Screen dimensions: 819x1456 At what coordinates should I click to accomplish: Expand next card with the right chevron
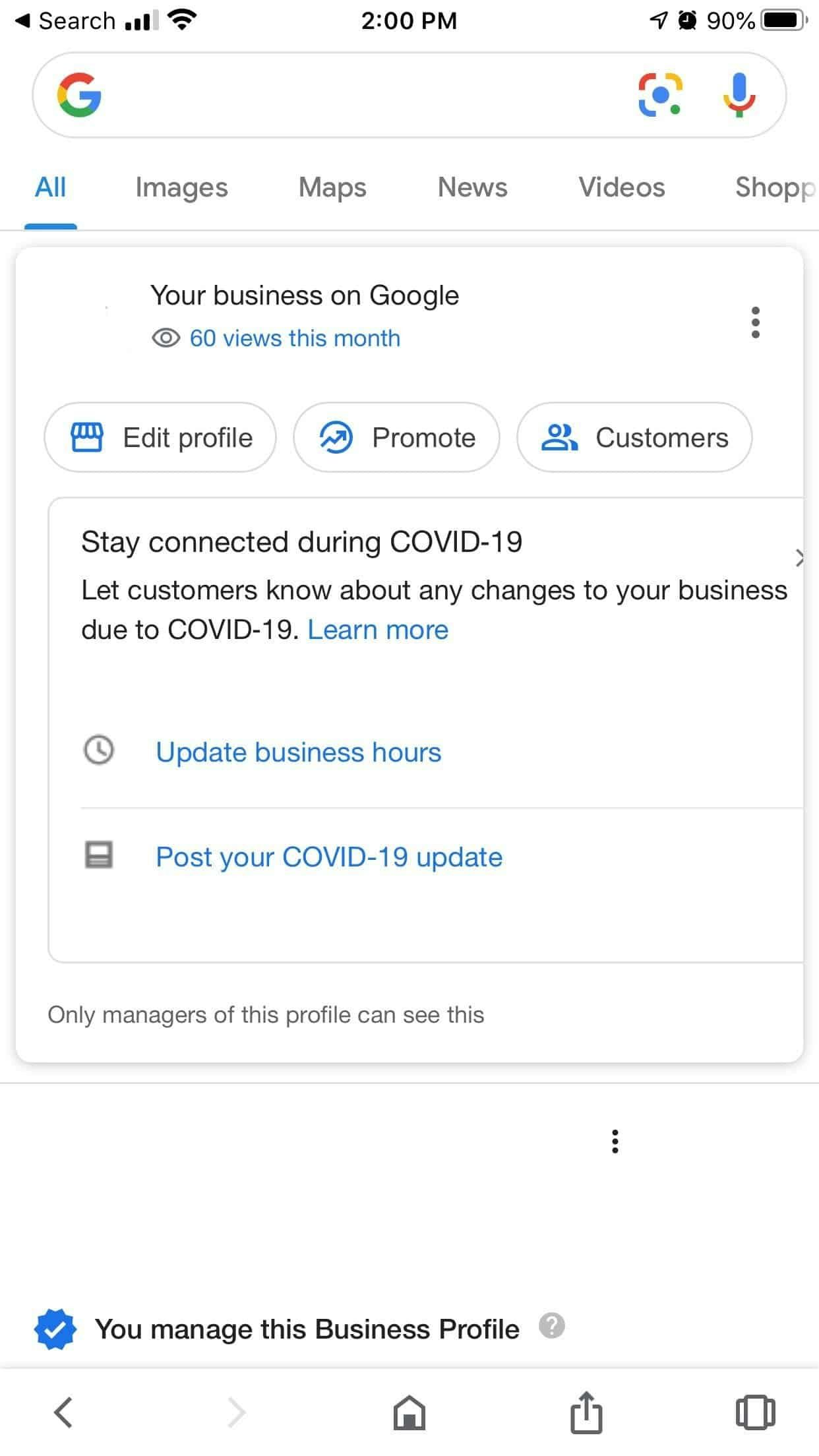(x=799, y=558)
